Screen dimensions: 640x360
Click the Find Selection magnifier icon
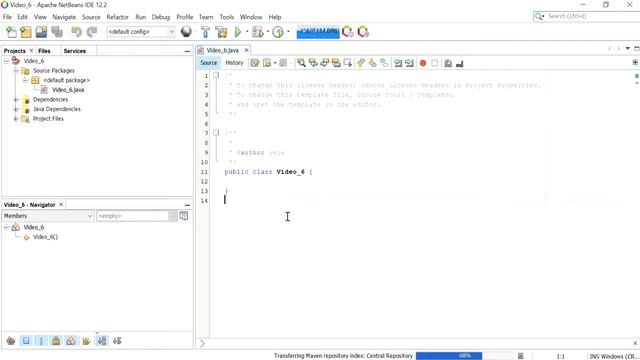301,63
